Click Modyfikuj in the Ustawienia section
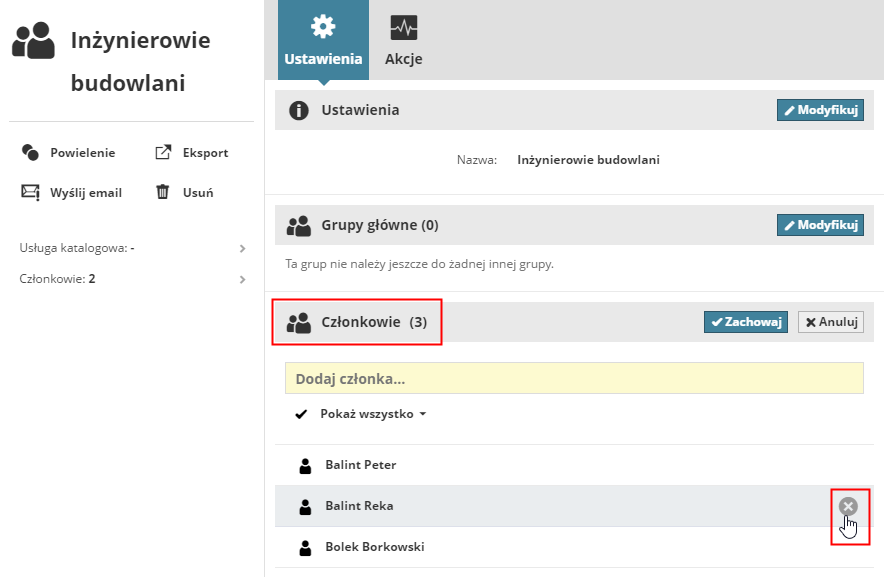The width and height of the screenshot is (885, 577). pos(819,110)
